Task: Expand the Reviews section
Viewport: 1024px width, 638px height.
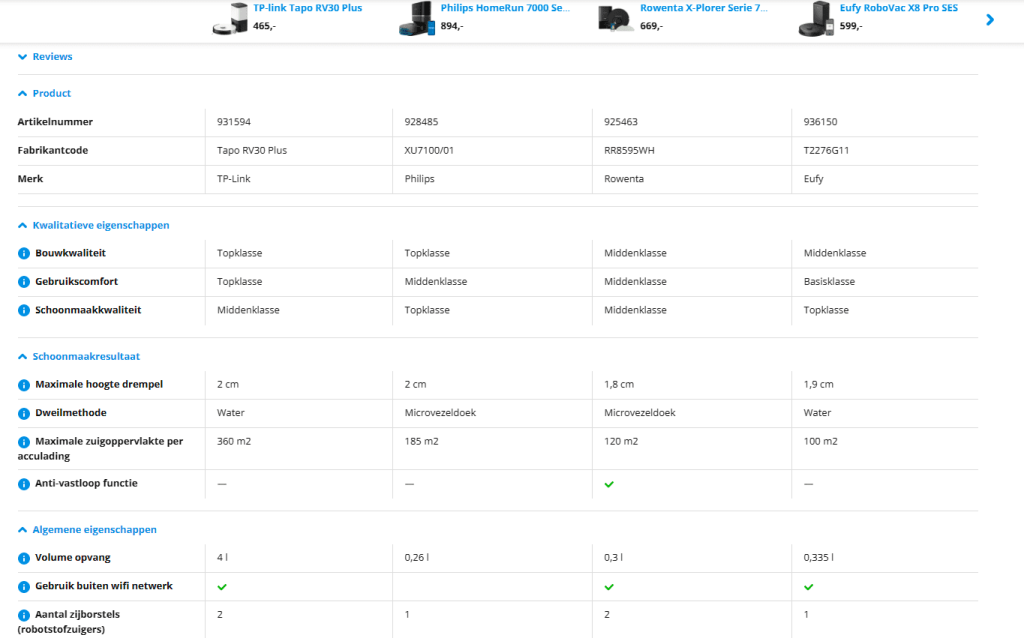Action: click(45, 57)
